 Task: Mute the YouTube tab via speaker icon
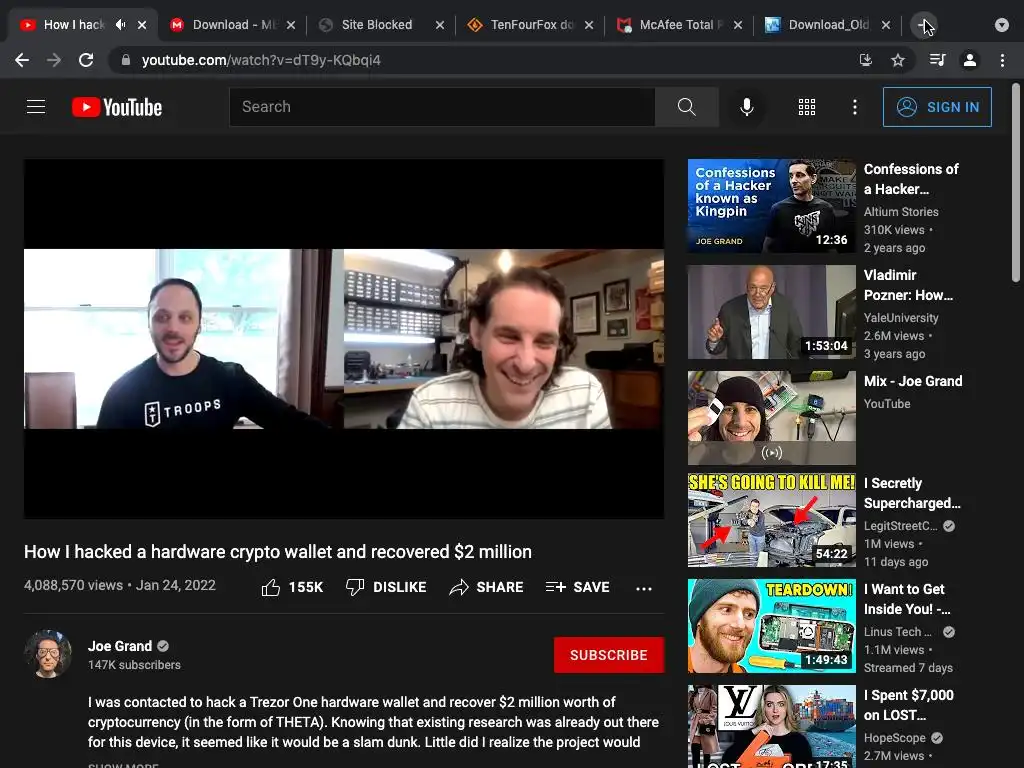[121, 25]
